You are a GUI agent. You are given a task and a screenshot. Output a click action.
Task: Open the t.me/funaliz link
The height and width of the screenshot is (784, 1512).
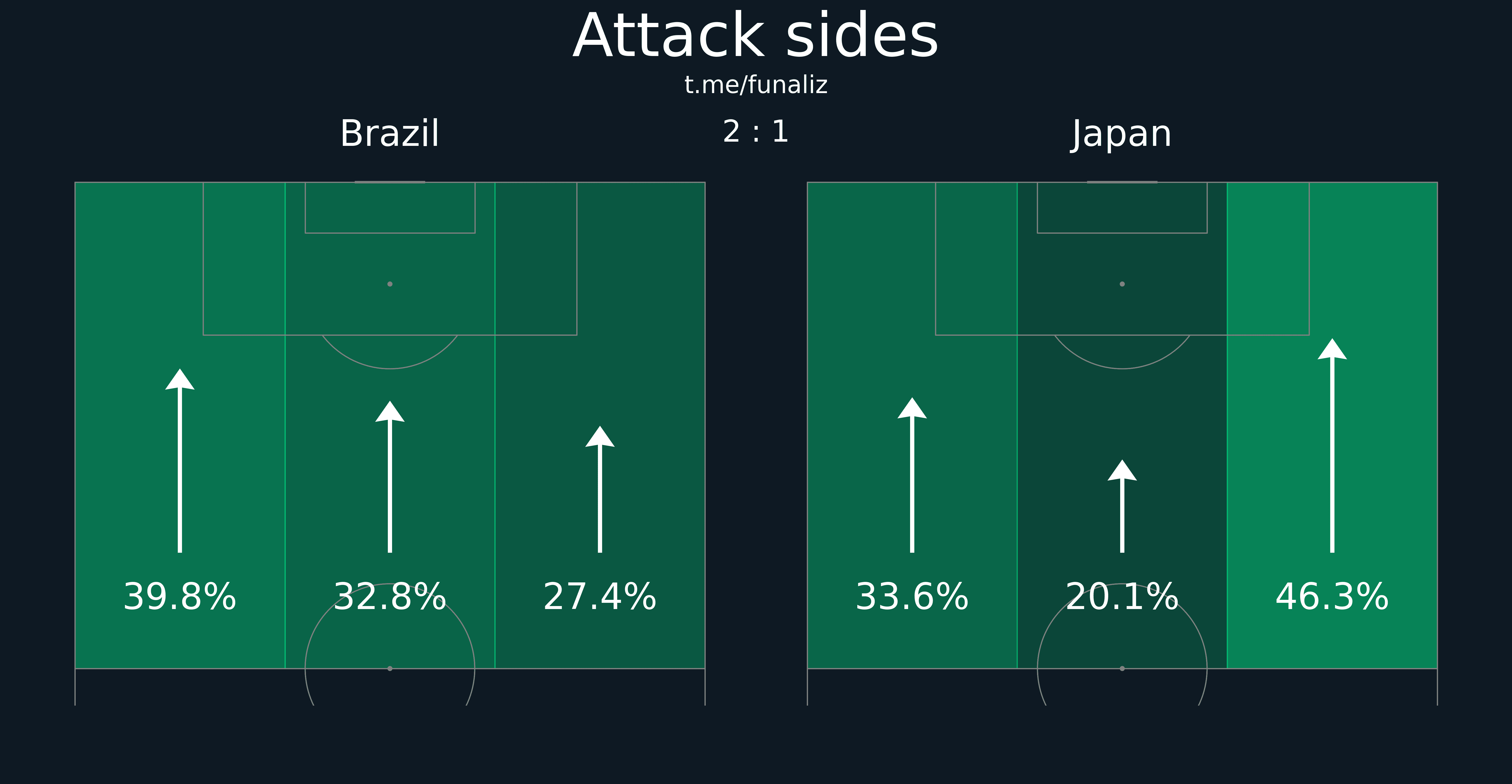click(x=756, y=85)
